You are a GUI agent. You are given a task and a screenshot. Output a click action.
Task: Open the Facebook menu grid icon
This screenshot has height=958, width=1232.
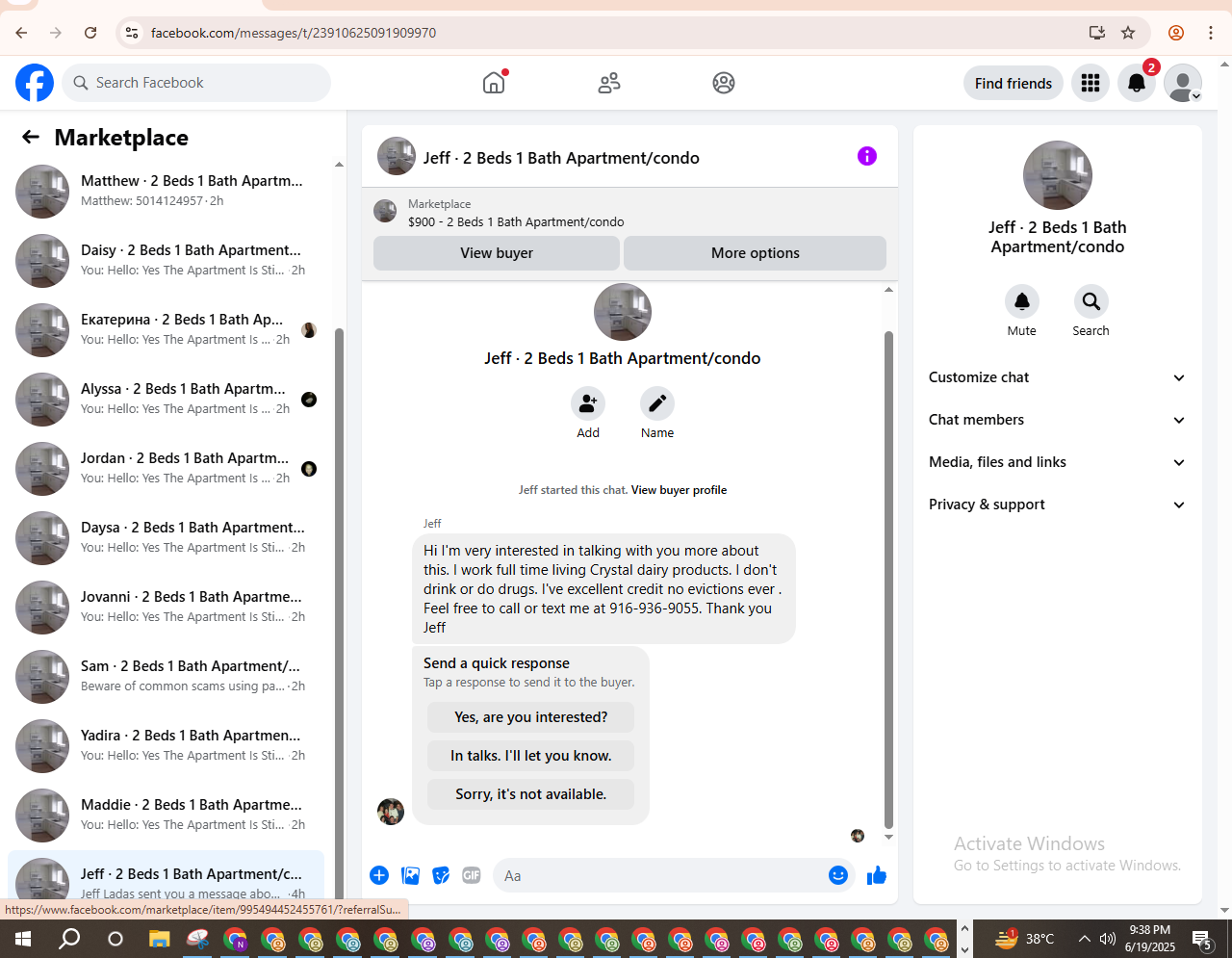point(1091,84)
